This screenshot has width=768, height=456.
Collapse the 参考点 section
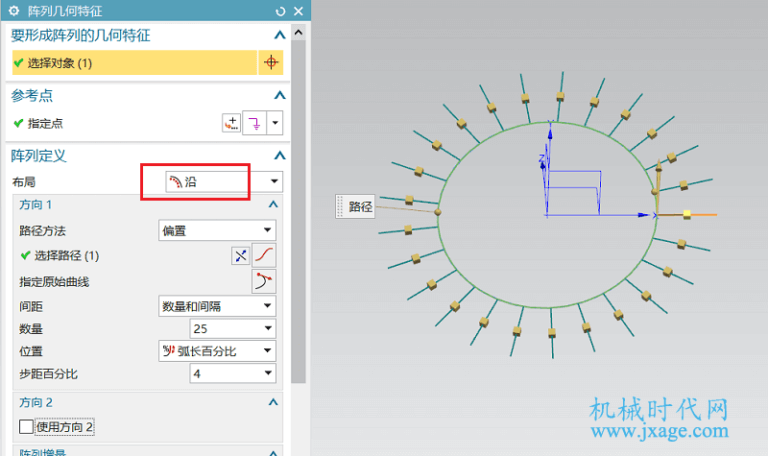tap(279, 95)
